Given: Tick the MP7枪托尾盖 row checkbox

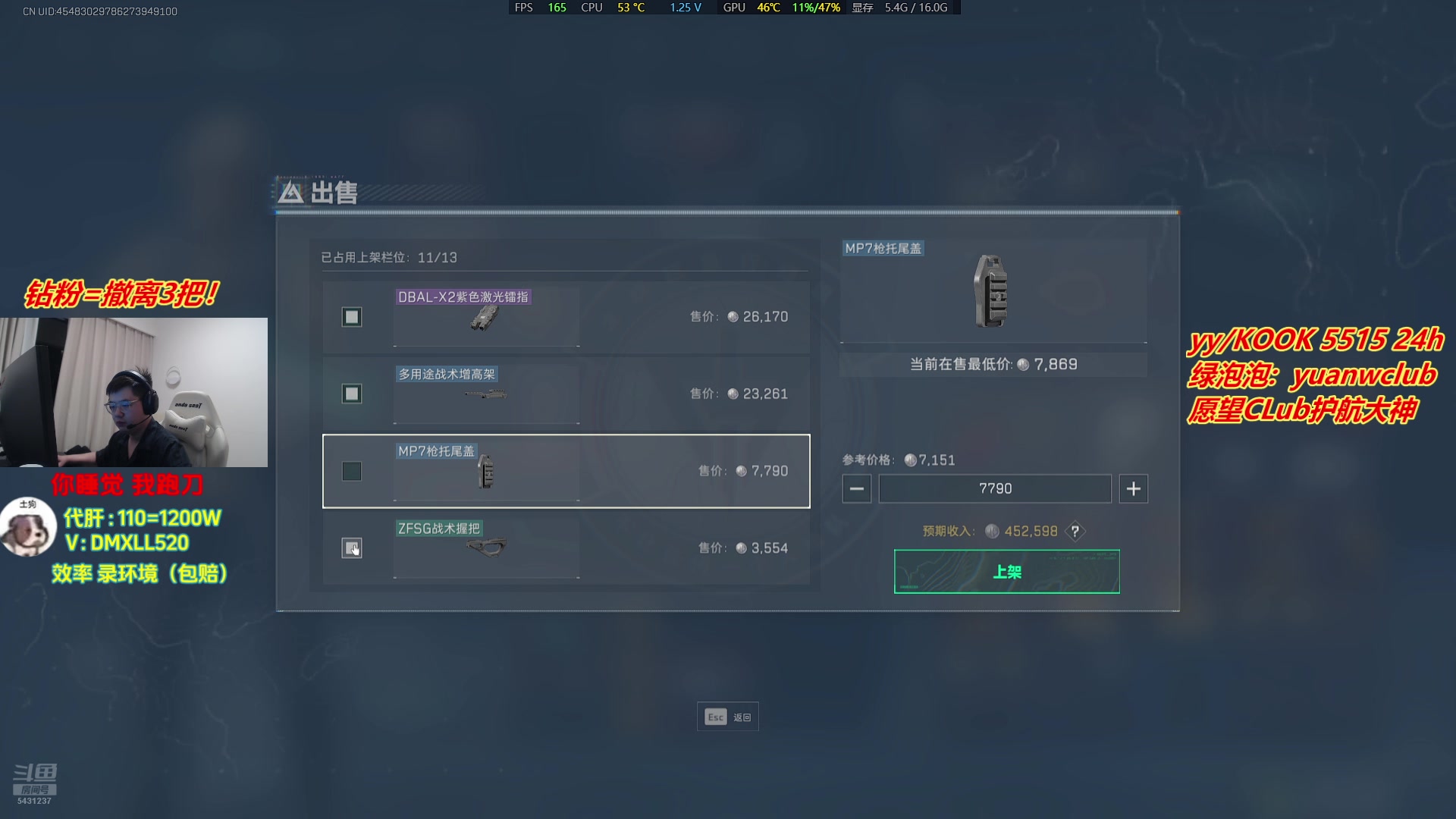Looking at the screenshot, I should pos(351,471).
